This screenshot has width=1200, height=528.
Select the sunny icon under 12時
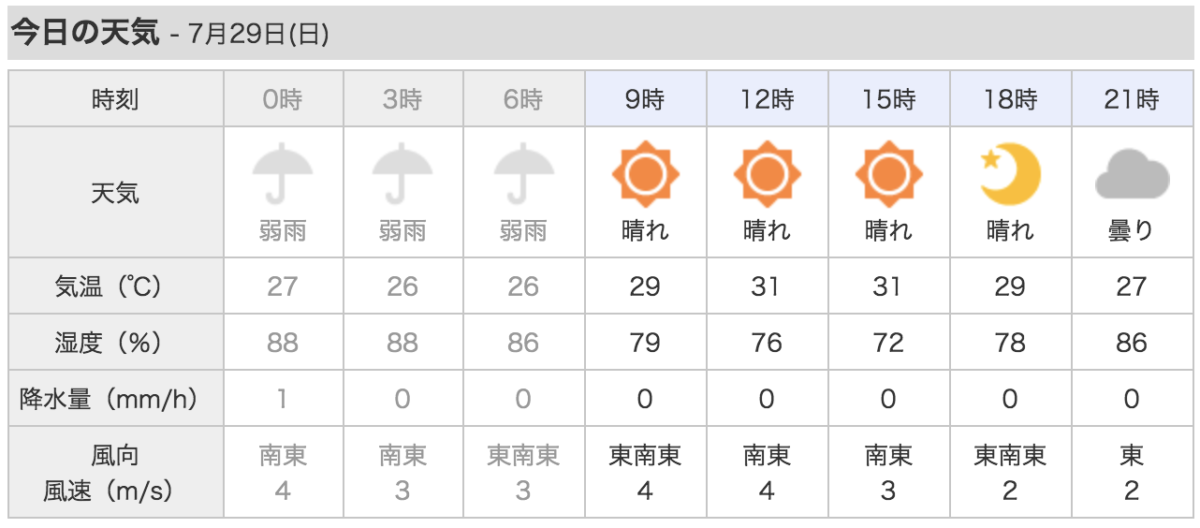click(767, 174)
